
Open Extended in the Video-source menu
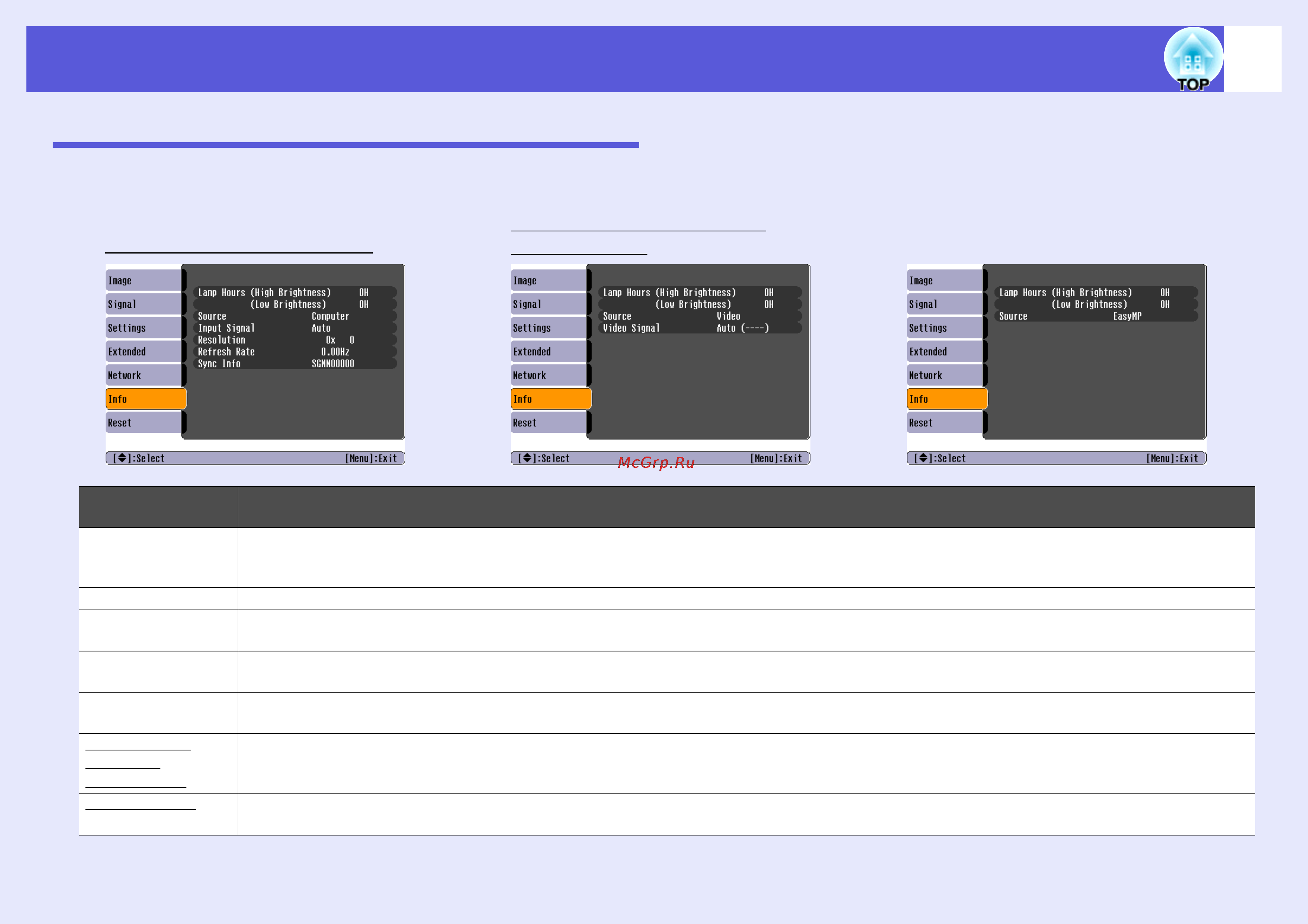(549, 351)
